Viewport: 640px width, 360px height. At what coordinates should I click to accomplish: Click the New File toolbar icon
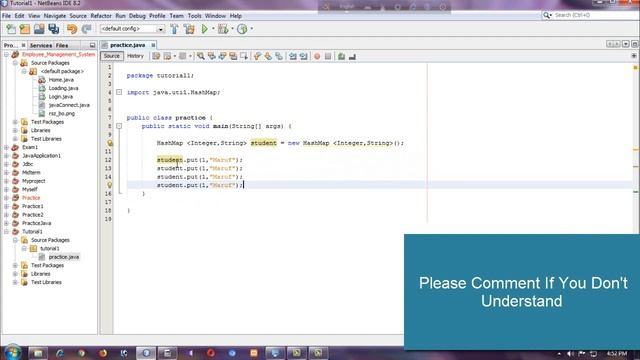point(11,29)
